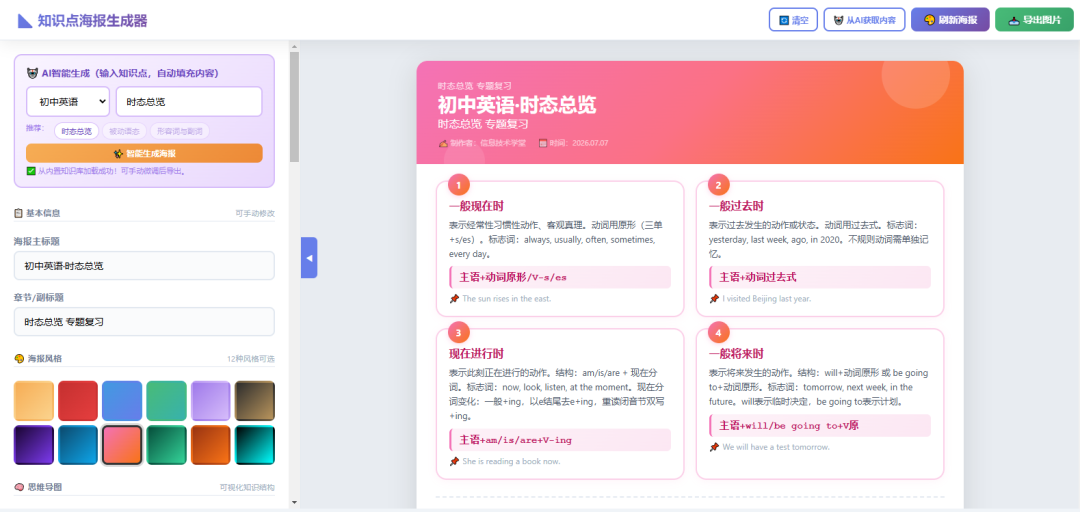Click the clipboard icon next to 基本信息
This screenshot has width=1080, height=512.
click(x=19, y=213)
